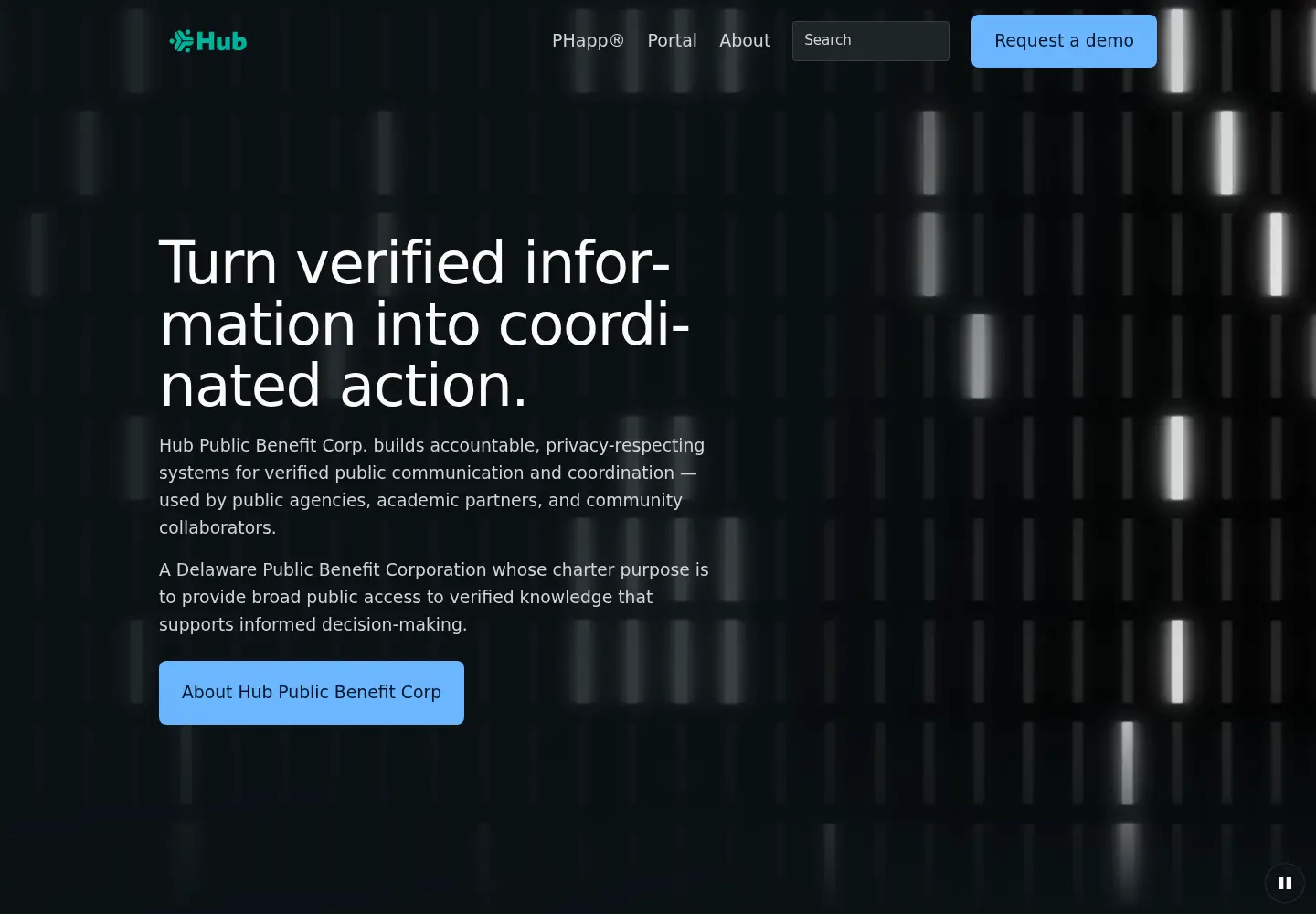Click Request a demo button
Viewport: 1316px width, 914px height.
(x=1064, y=41)
